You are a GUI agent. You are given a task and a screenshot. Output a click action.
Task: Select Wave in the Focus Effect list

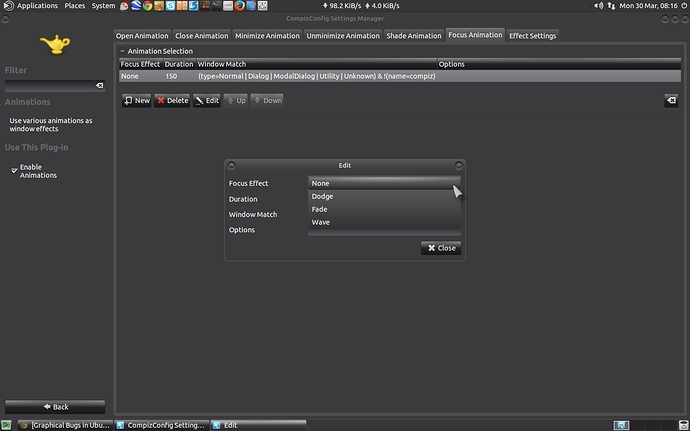[384, 222]
